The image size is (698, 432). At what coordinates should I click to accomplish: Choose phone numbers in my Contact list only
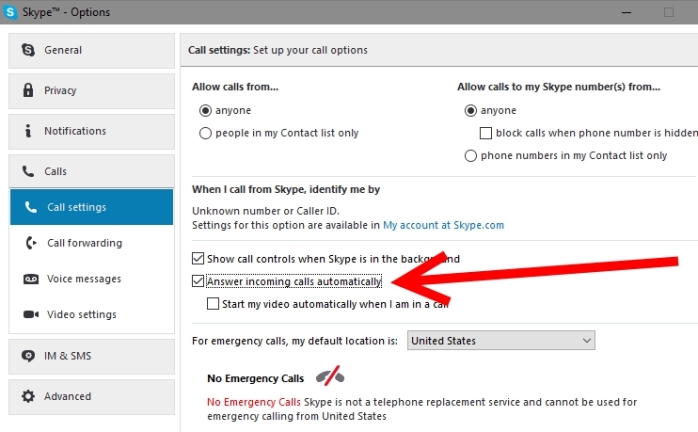[x=471, y=155]
